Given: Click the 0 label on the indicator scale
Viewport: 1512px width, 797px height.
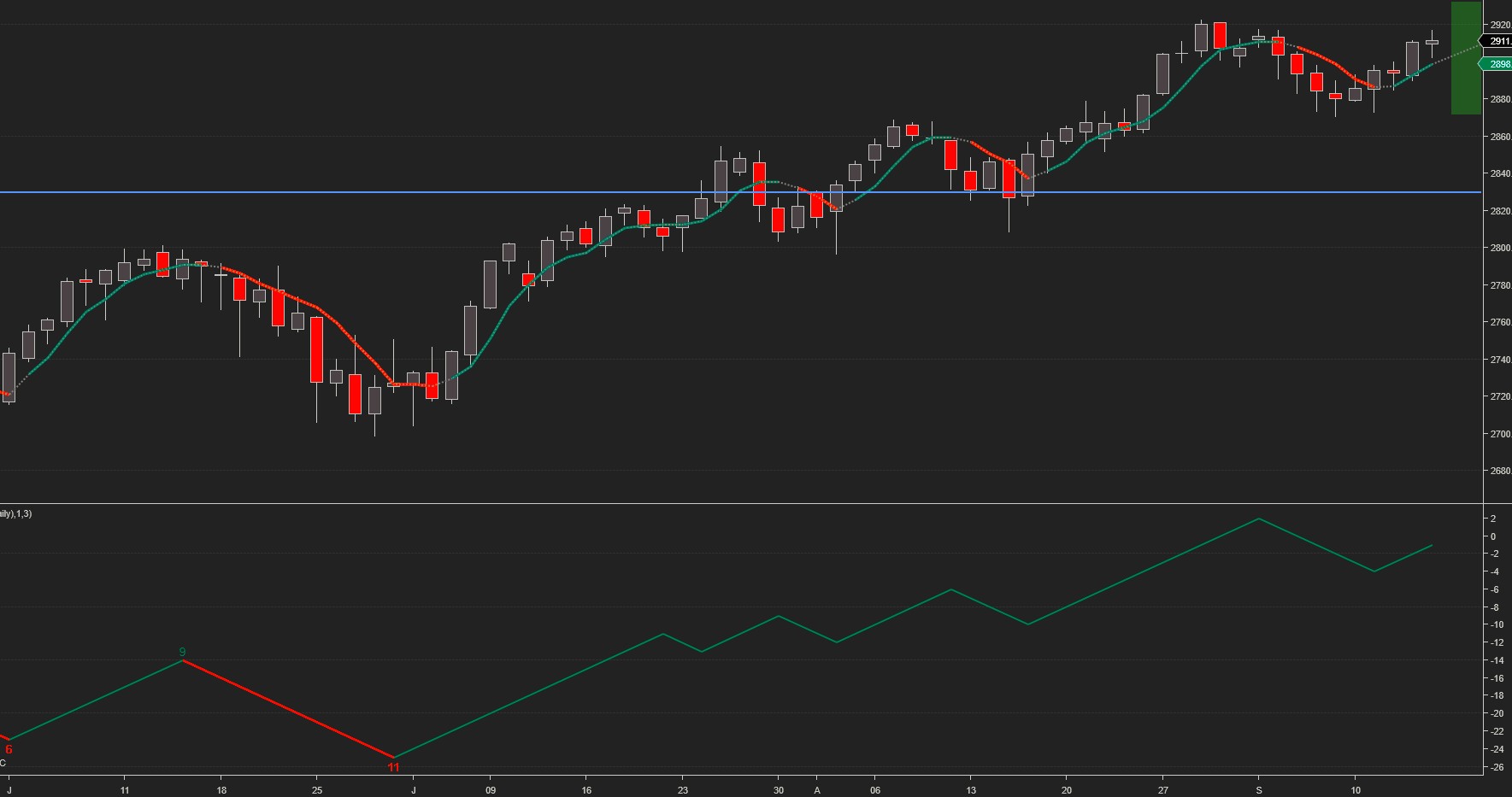Looking at the screenshot, I should click(x=1493, y=536).
